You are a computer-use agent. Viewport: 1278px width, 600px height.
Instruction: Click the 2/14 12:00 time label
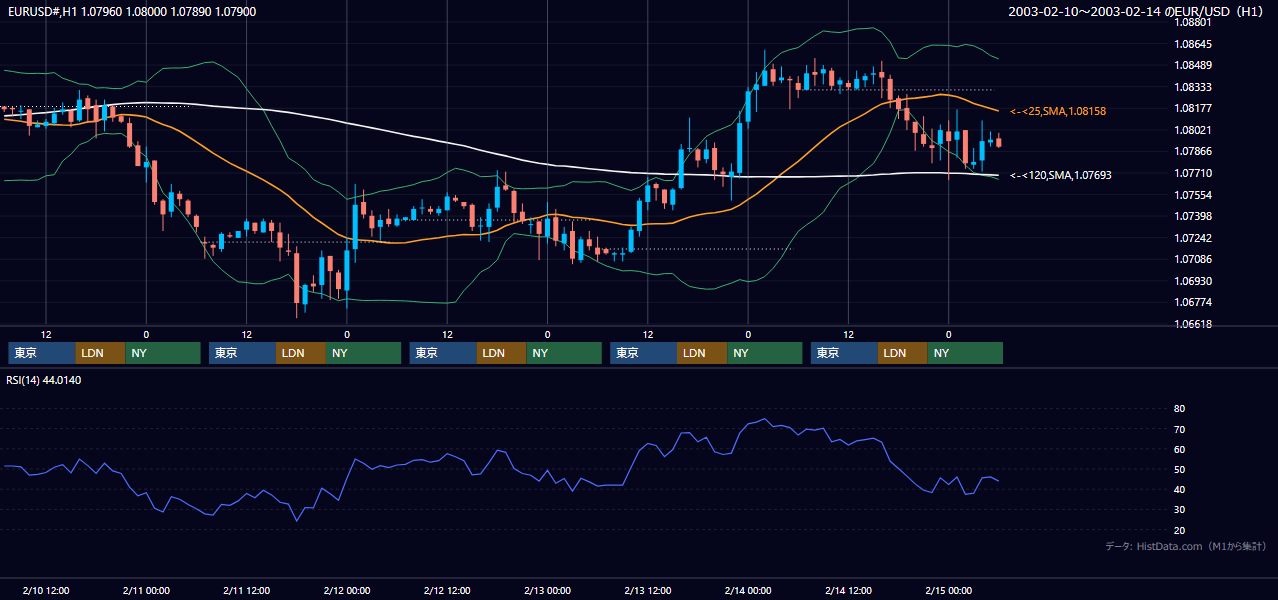click(x=848, y=590)
